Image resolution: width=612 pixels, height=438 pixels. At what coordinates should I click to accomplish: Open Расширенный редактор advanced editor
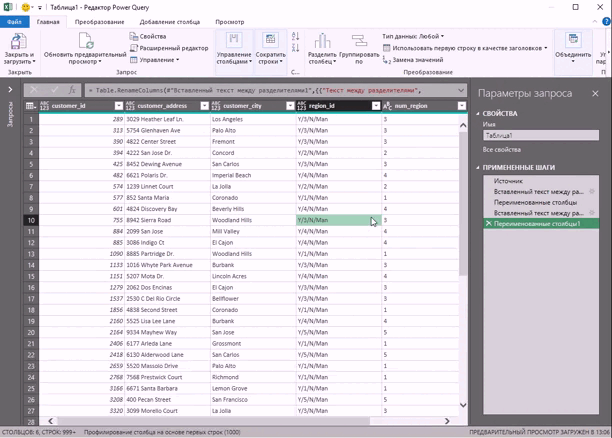[169, 48]
